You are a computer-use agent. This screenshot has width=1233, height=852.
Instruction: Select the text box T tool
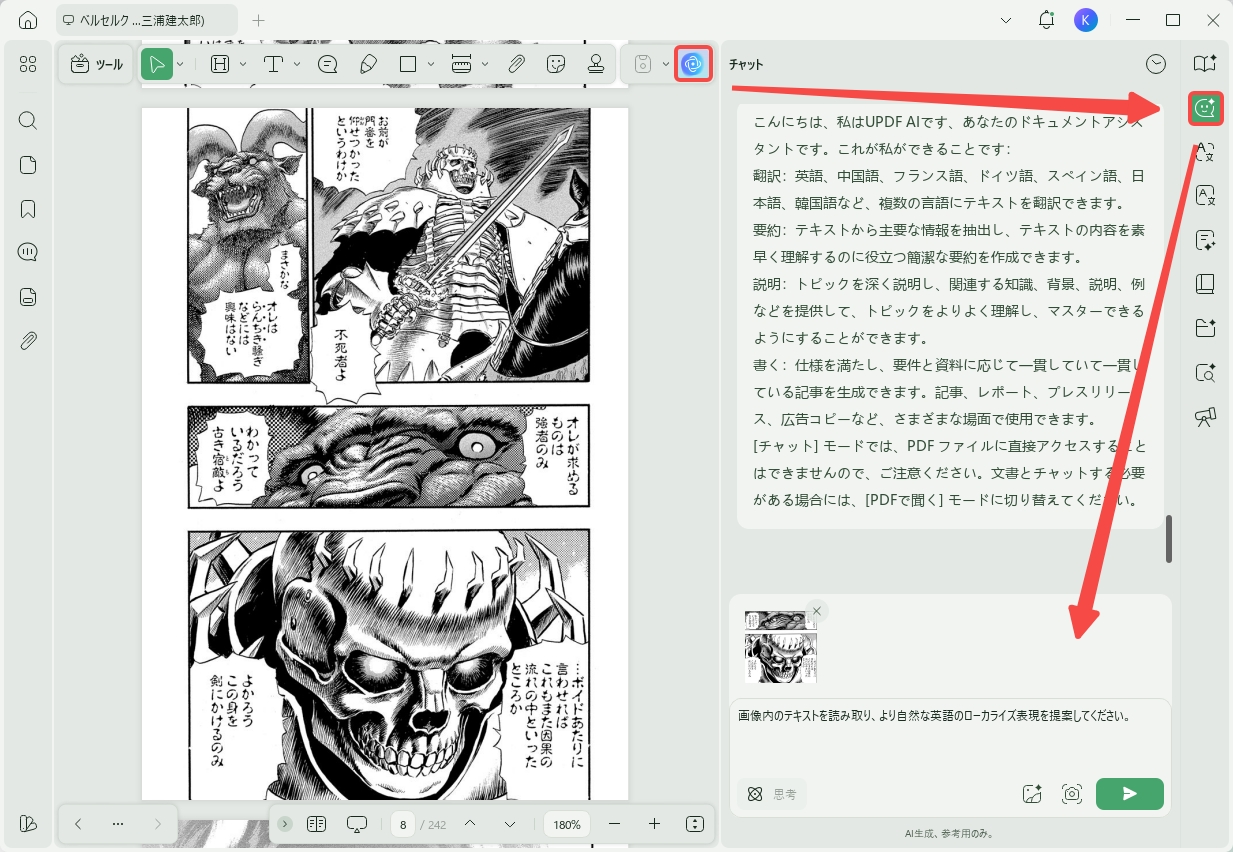tap(273, 64)
